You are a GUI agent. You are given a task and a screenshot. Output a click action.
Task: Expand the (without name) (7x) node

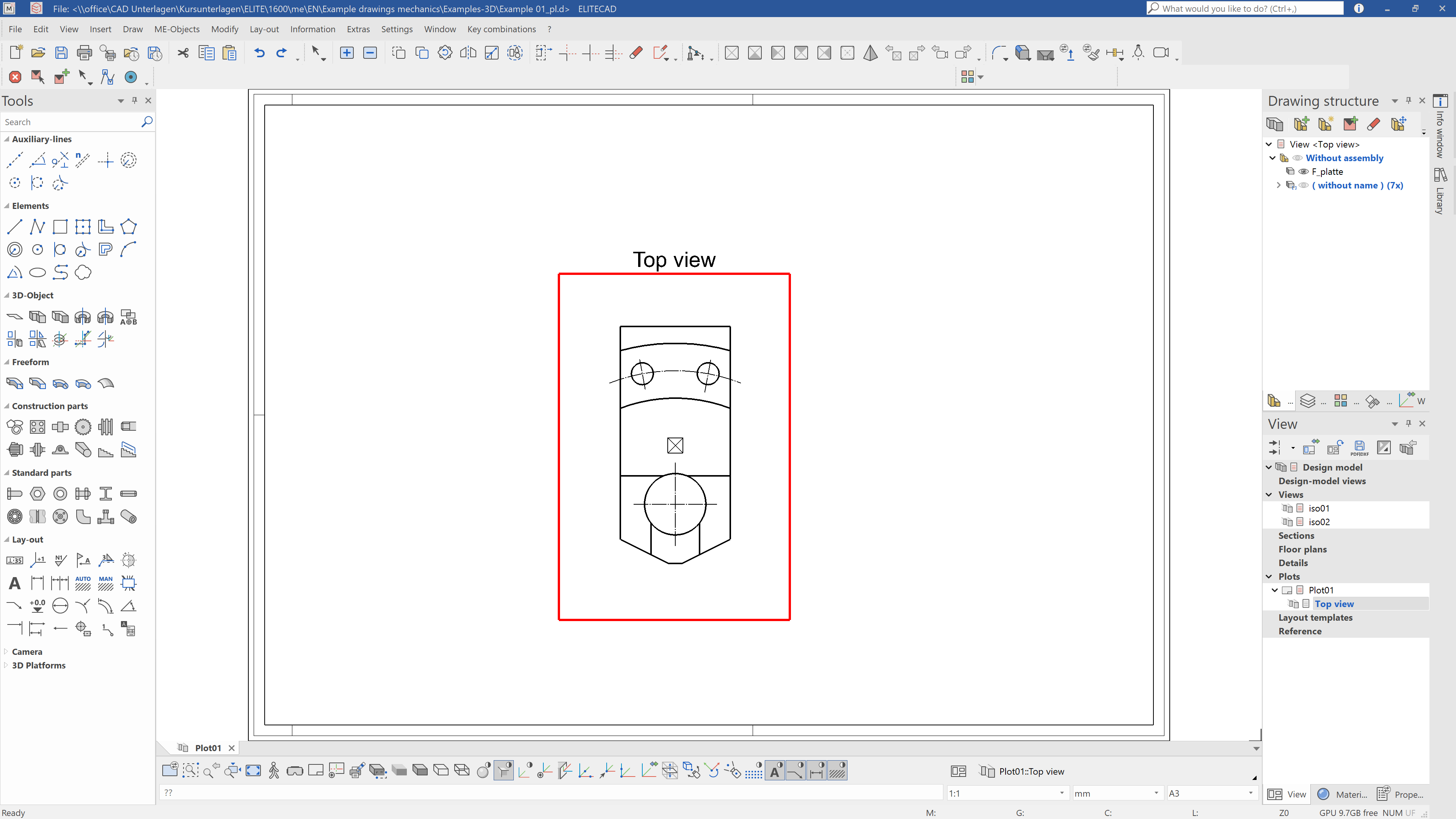coord(1279,185)
